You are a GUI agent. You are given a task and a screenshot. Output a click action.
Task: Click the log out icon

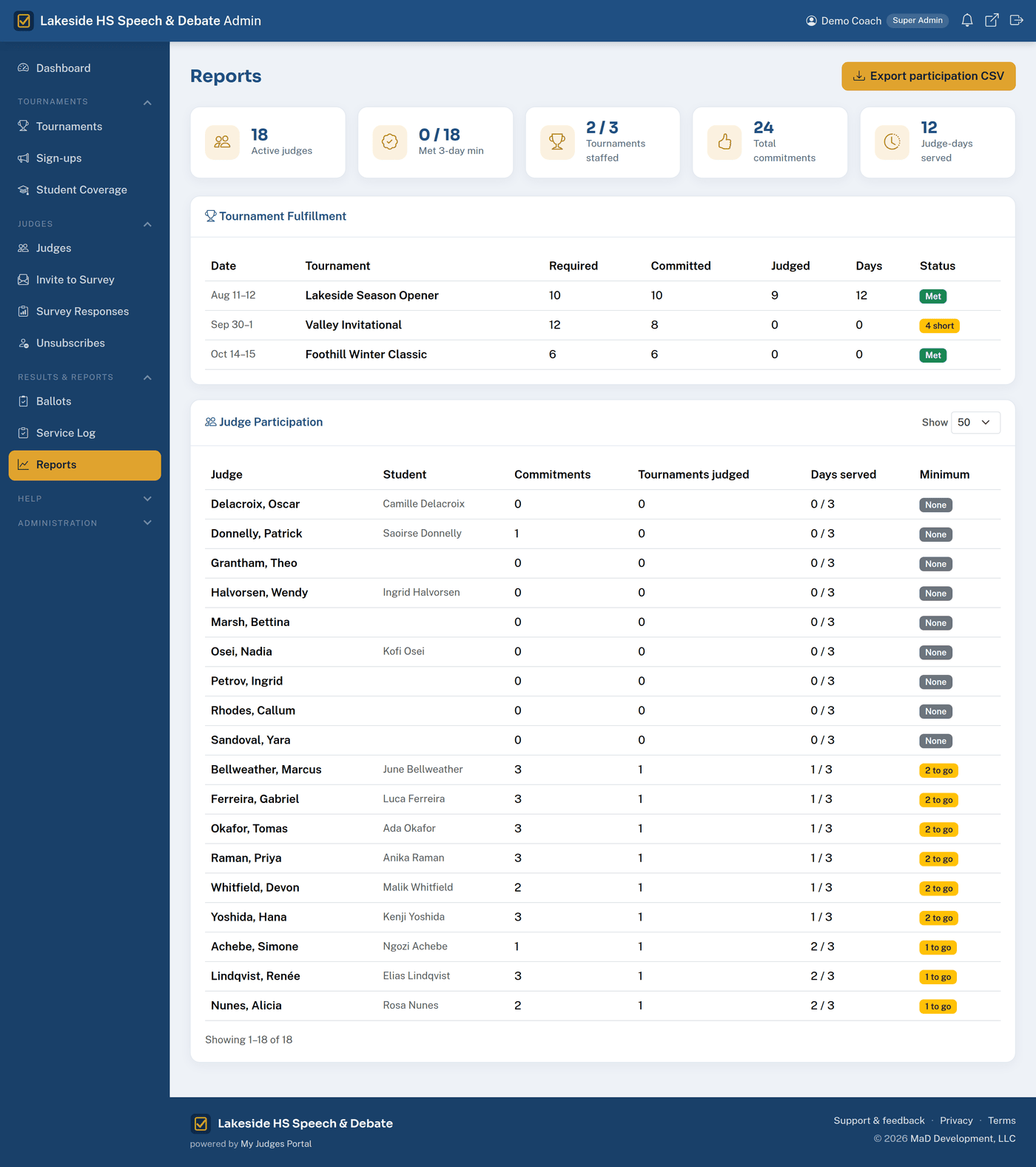pos(1017,21)
